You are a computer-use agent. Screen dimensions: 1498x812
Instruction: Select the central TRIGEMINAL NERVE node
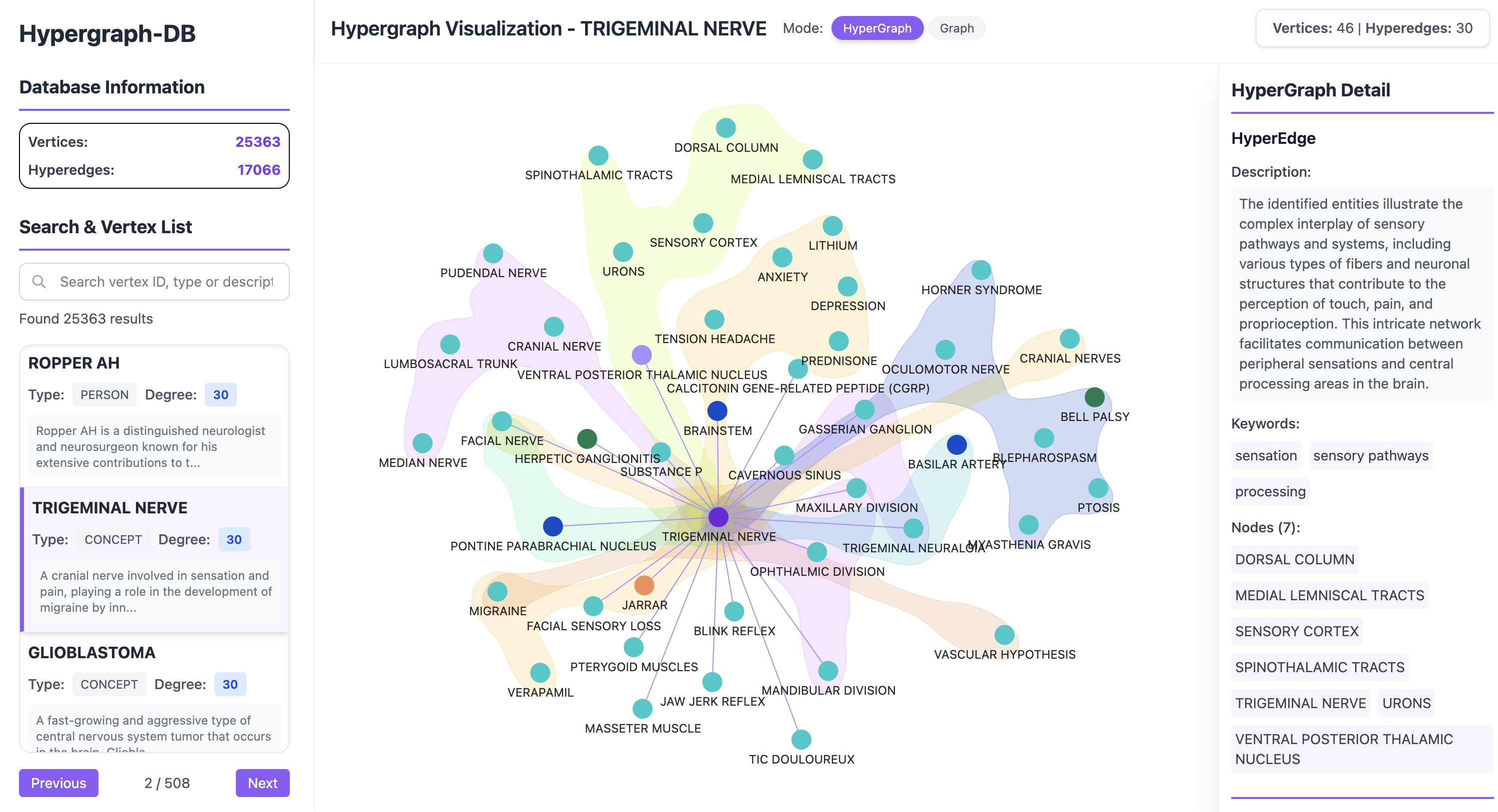(x=718, y=516)
